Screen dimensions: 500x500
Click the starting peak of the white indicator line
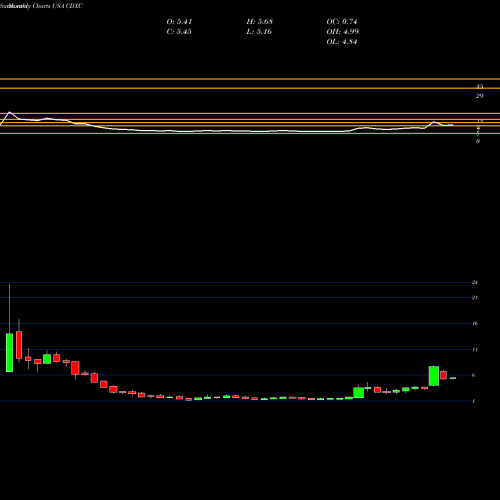click(9, 112)
